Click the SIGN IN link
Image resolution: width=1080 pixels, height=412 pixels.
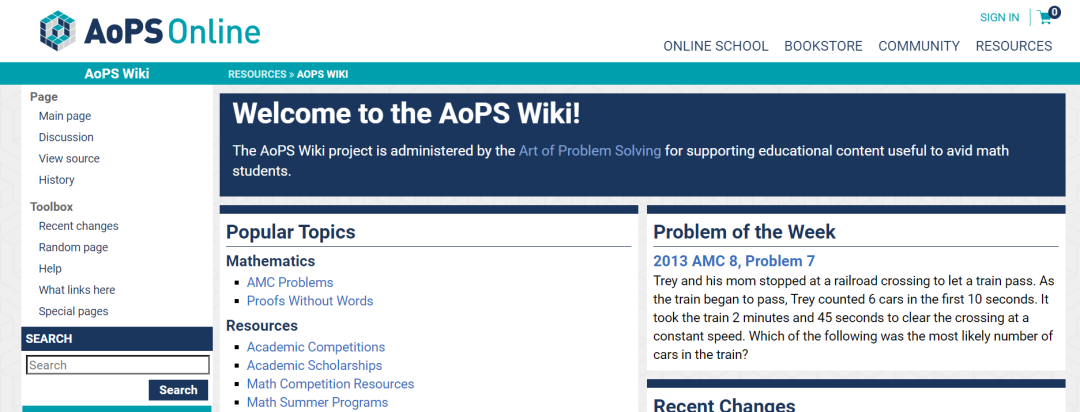point(999,17)
